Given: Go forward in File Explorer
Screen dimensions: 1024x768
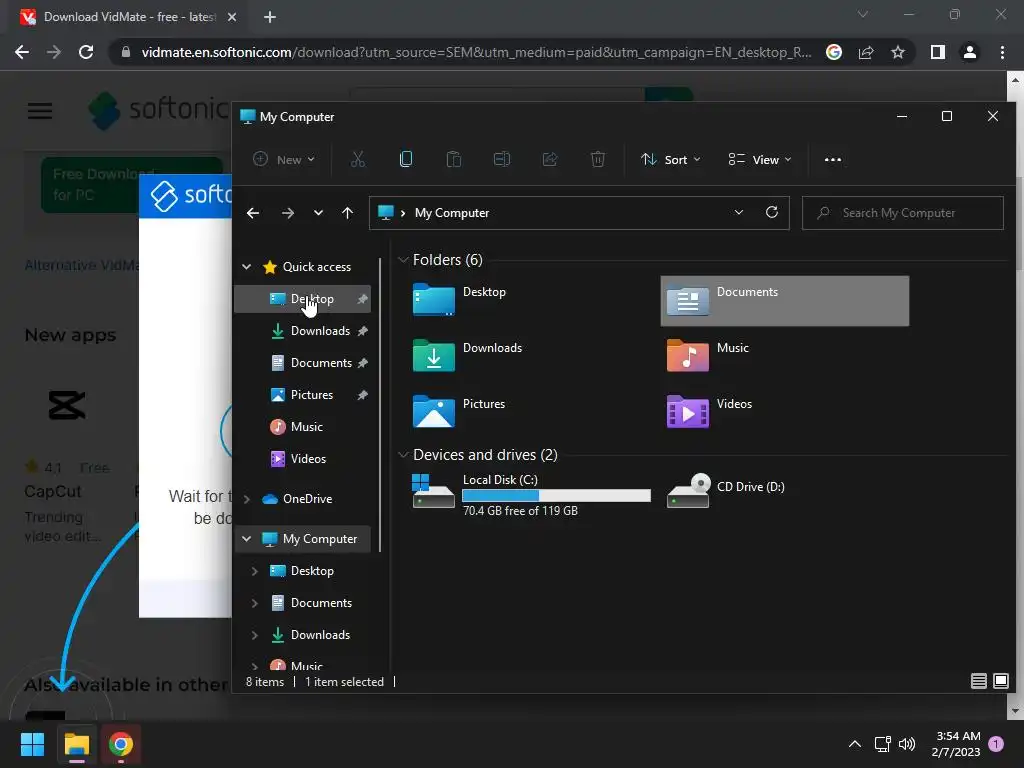Looking at the screenshot, I should pyautogui.click(x=287, y=213).
